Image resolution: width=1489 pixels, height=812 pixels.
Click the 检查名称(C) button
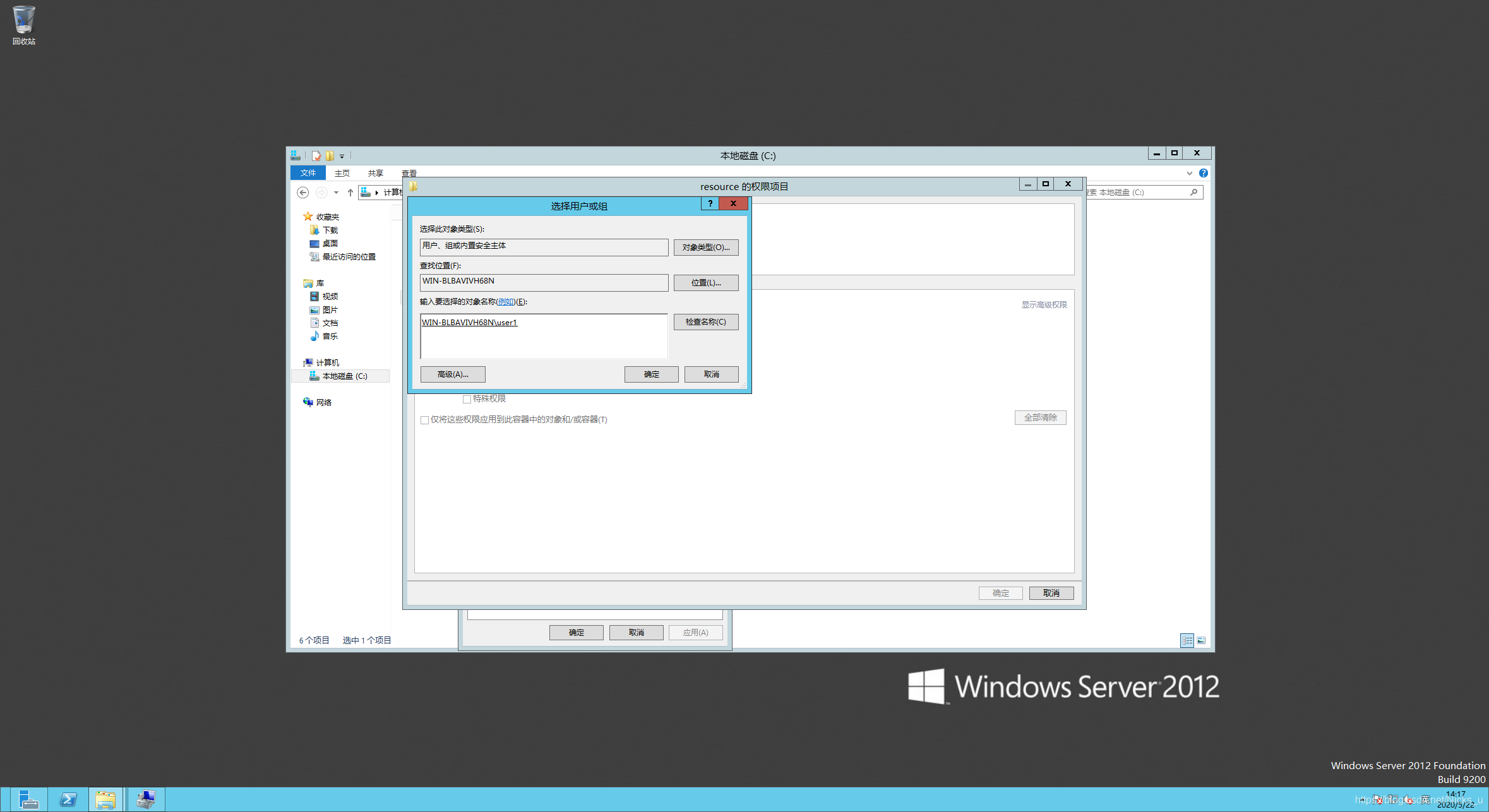tap(705, 322)
